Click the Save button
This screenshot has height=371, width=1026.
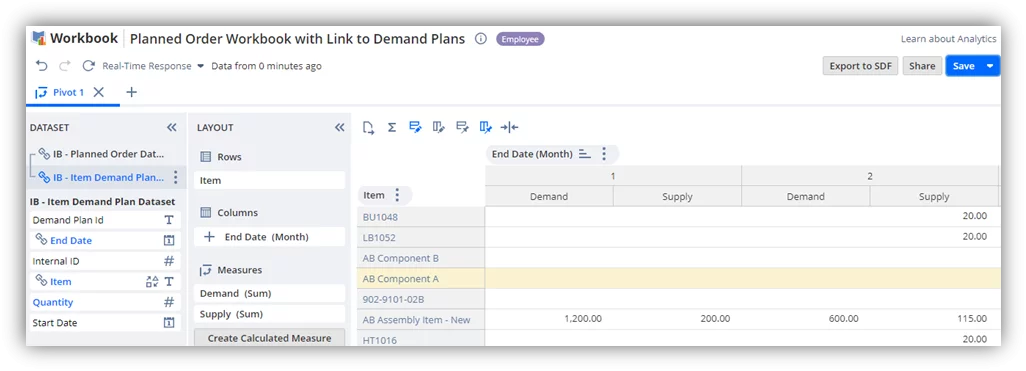pyautogui.click(x=964, y=66)
